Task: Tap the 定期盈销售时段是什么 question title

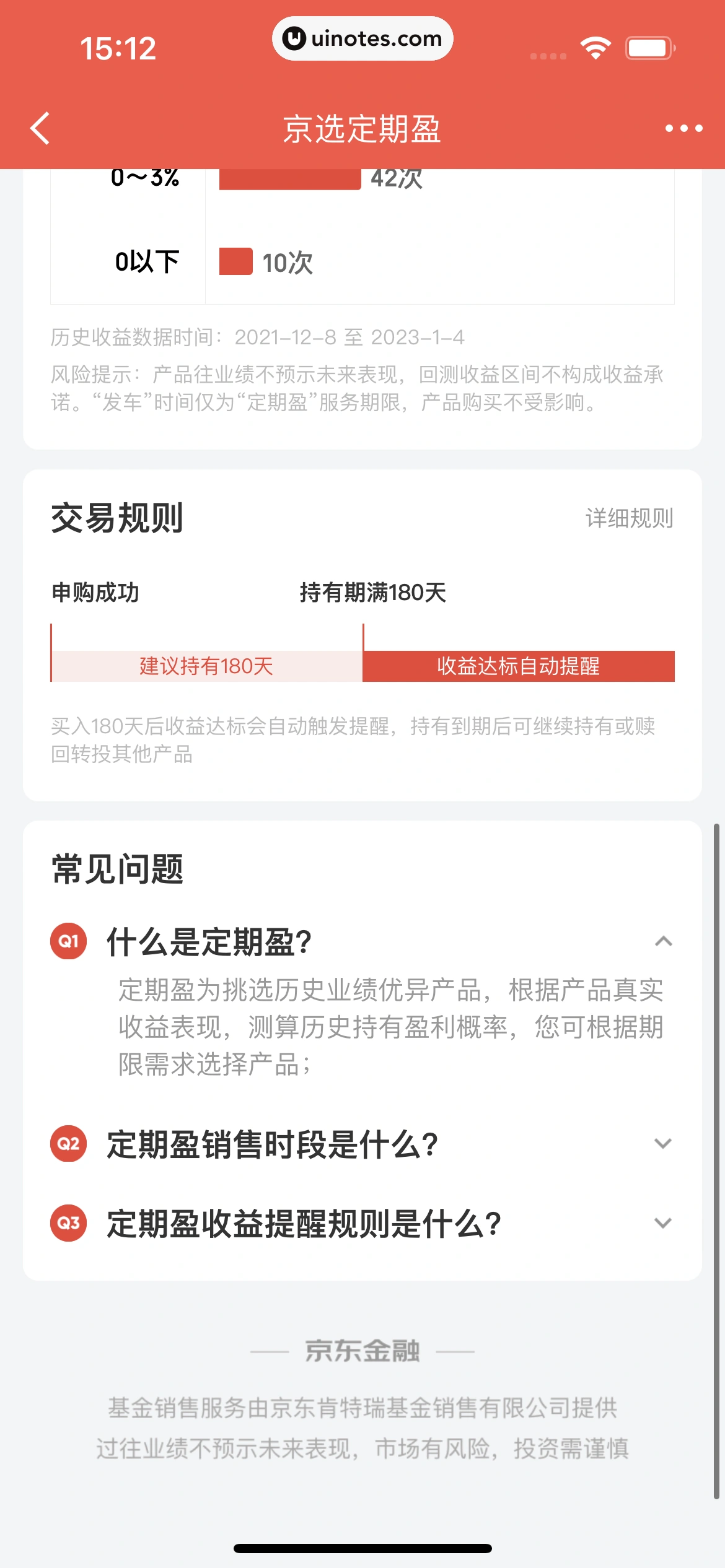Action: coord(273,1144)
